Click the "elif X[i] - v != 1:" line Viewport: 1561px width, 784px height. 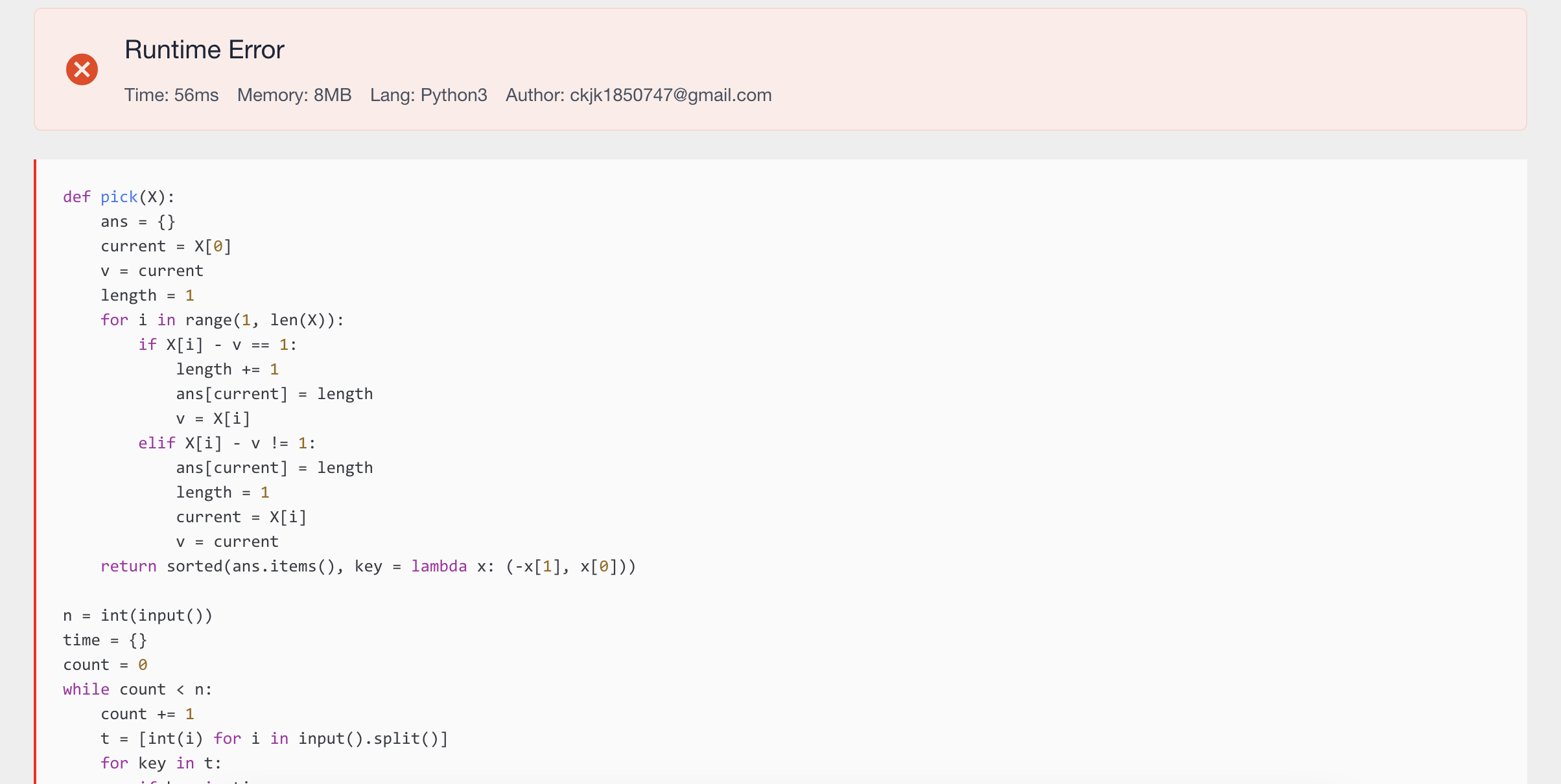pos(226,443)
